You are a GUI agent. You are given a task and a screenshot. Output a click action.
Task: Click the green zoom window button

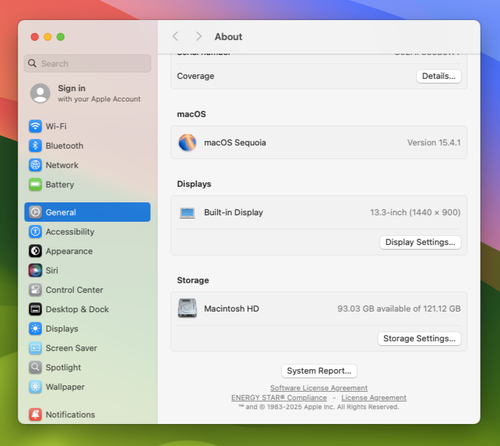click(61, 37)
